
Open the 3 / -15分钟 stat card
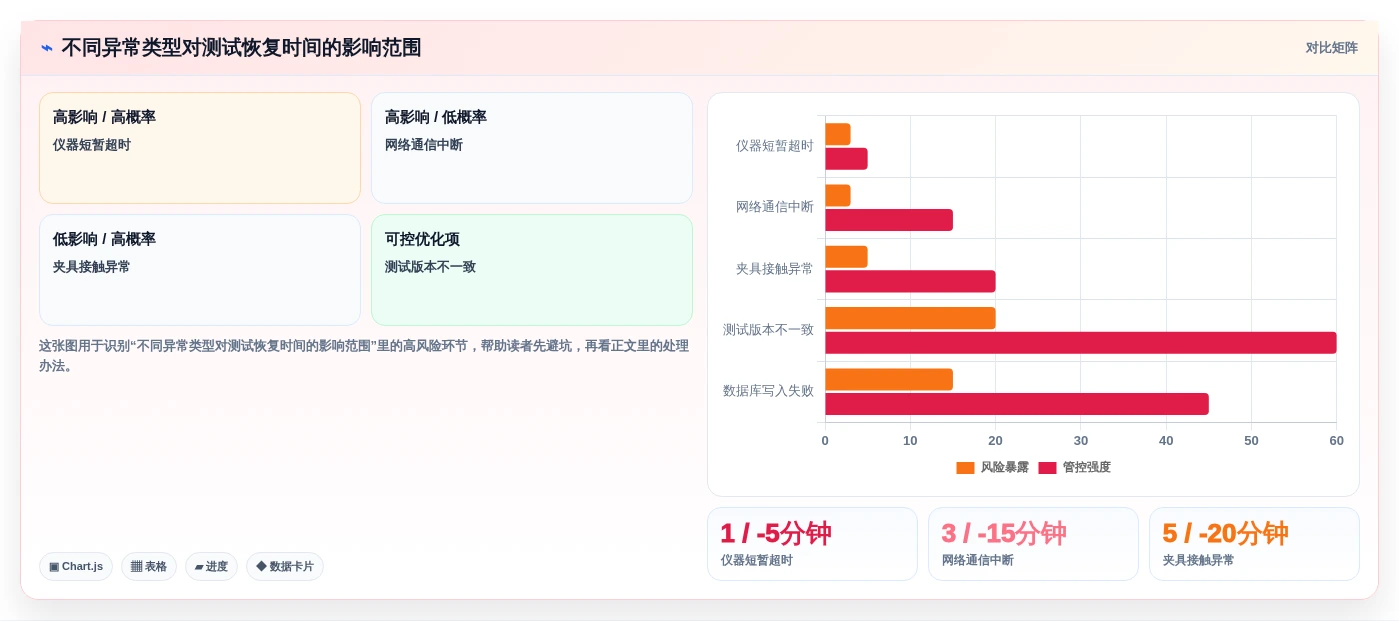[1033, 544]
